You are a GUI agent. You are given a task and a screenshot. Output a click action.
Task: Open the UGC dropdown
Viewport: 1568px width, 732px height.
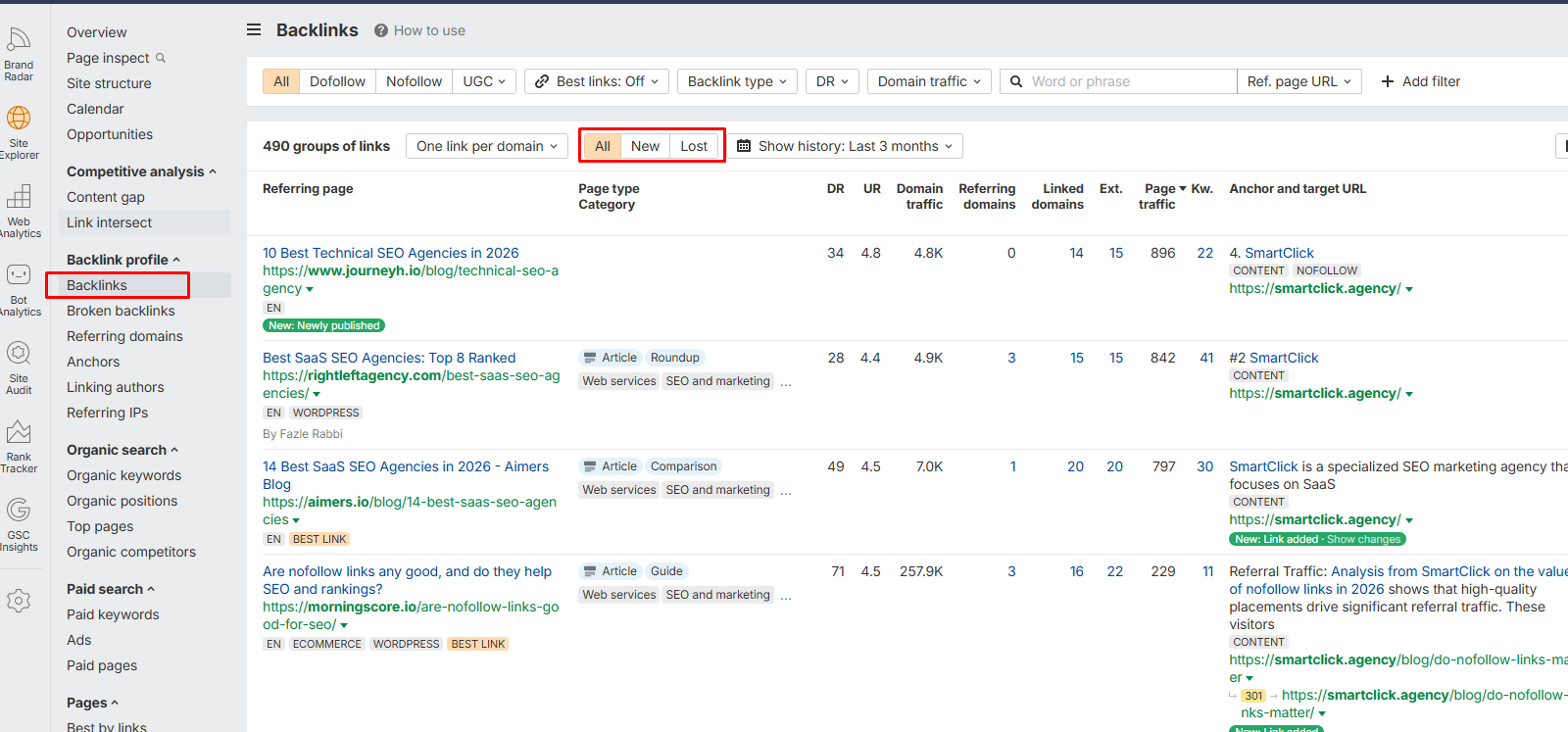pos(484,81)
